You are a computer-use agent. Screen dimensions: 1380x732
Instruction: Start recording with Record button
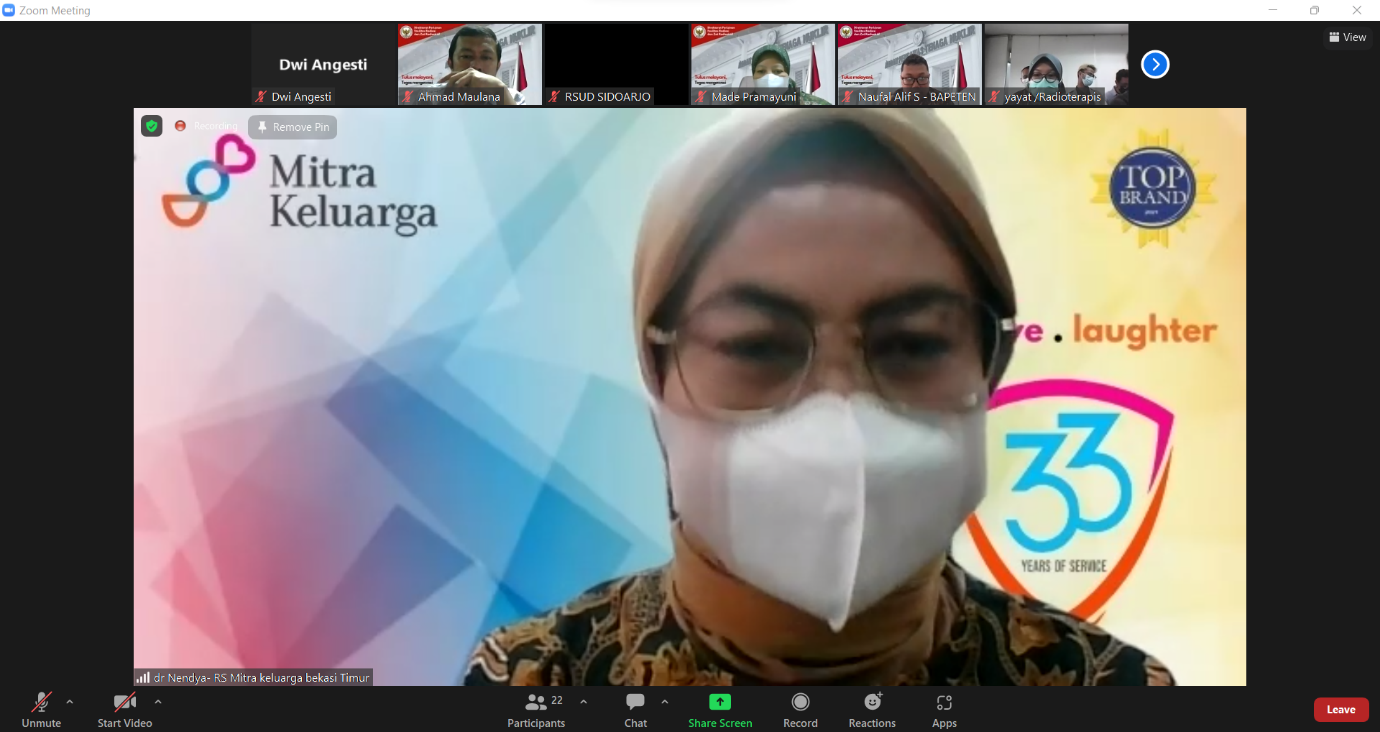pyautogui.click(x=800, y=710)
